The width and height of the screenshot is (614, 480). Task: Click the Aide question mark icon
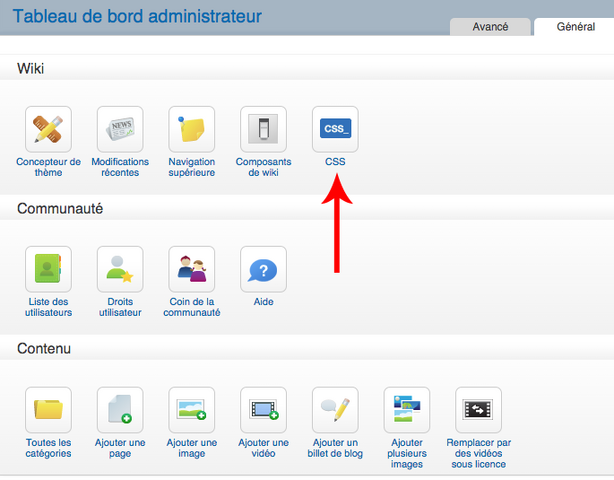pos(263,269)
